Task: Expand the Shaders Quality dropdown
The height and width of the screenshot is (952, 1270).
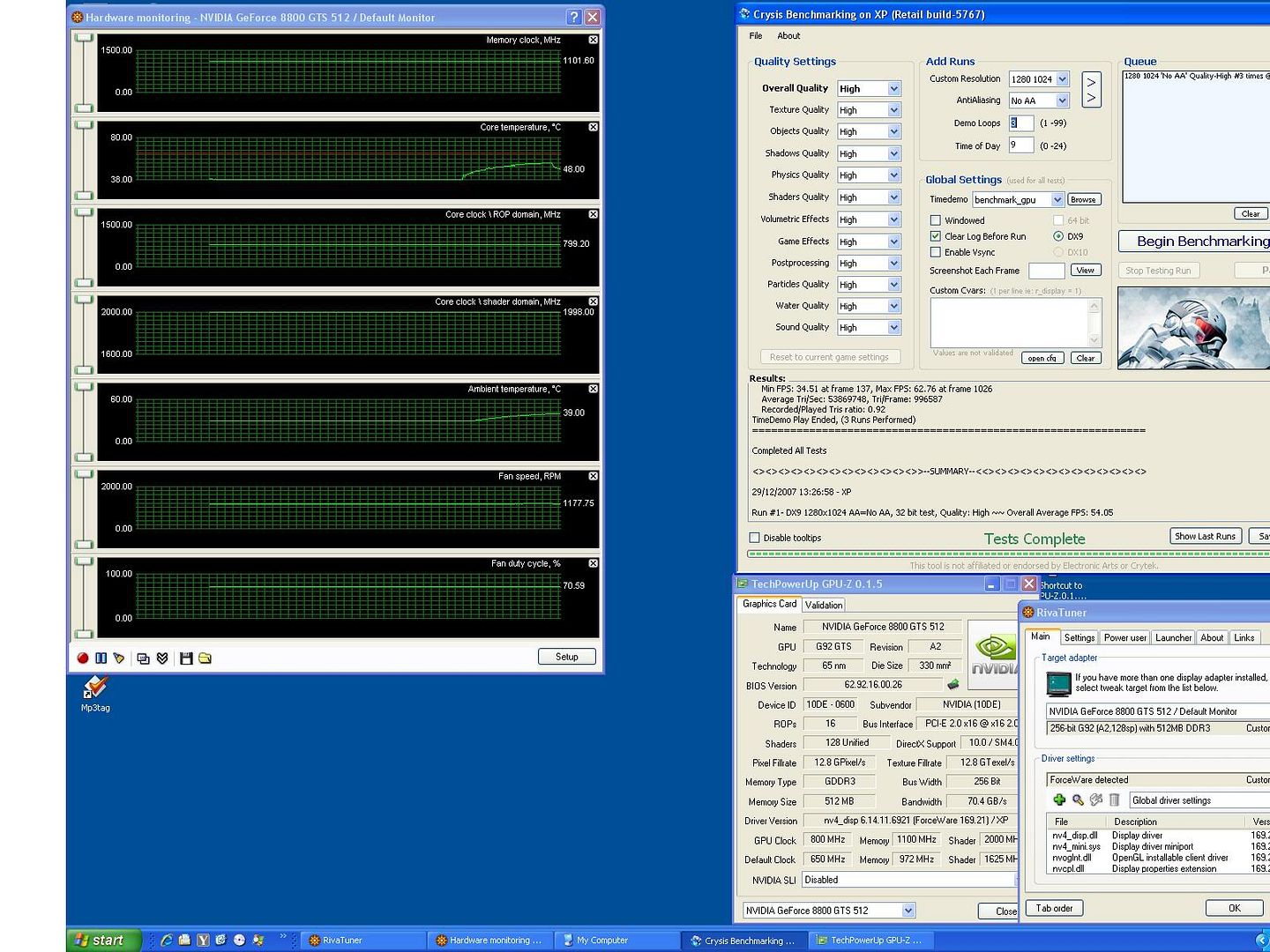Action: 894,197
